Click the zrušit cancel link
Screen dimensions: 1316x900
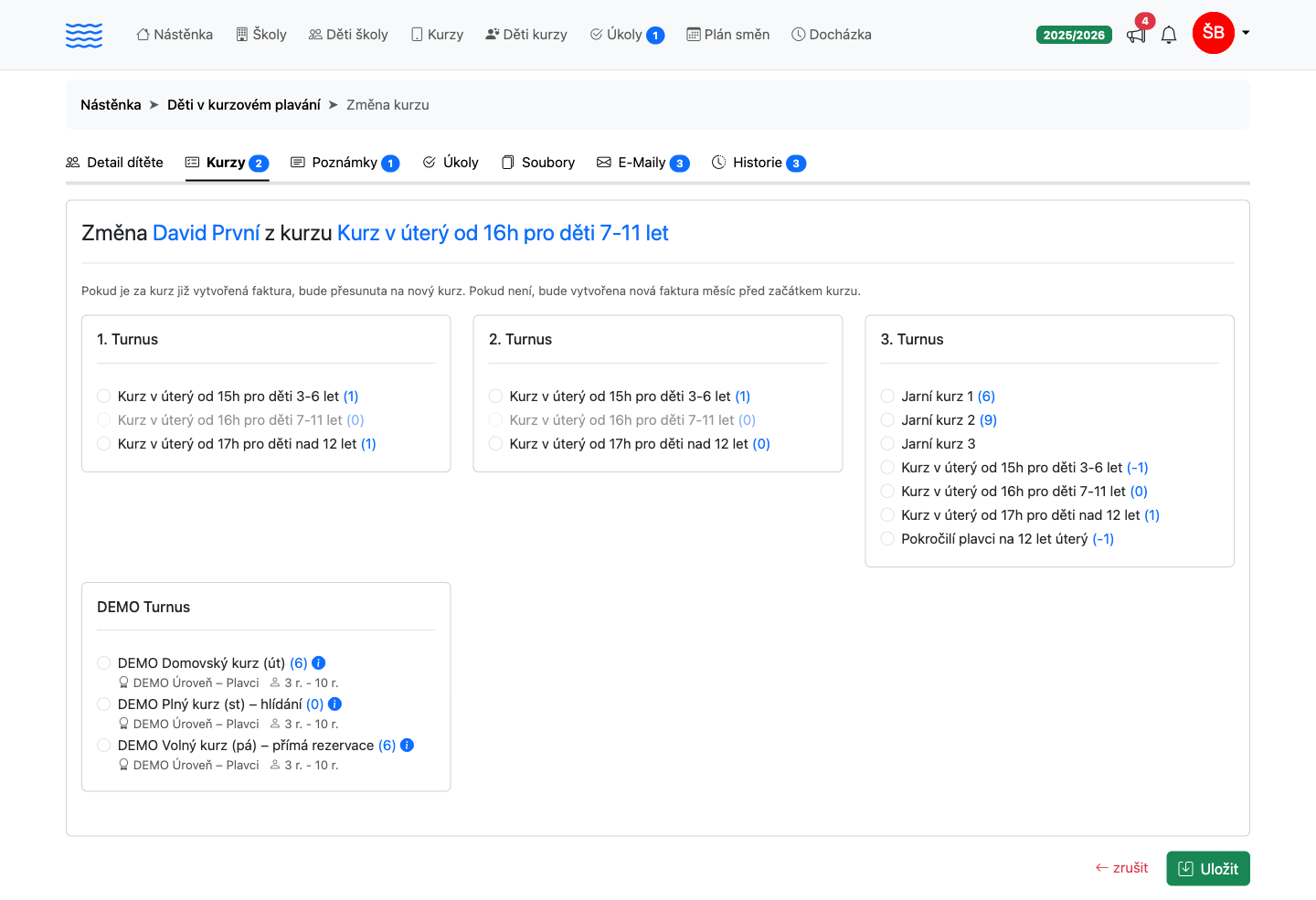(x=1122, y=868)
